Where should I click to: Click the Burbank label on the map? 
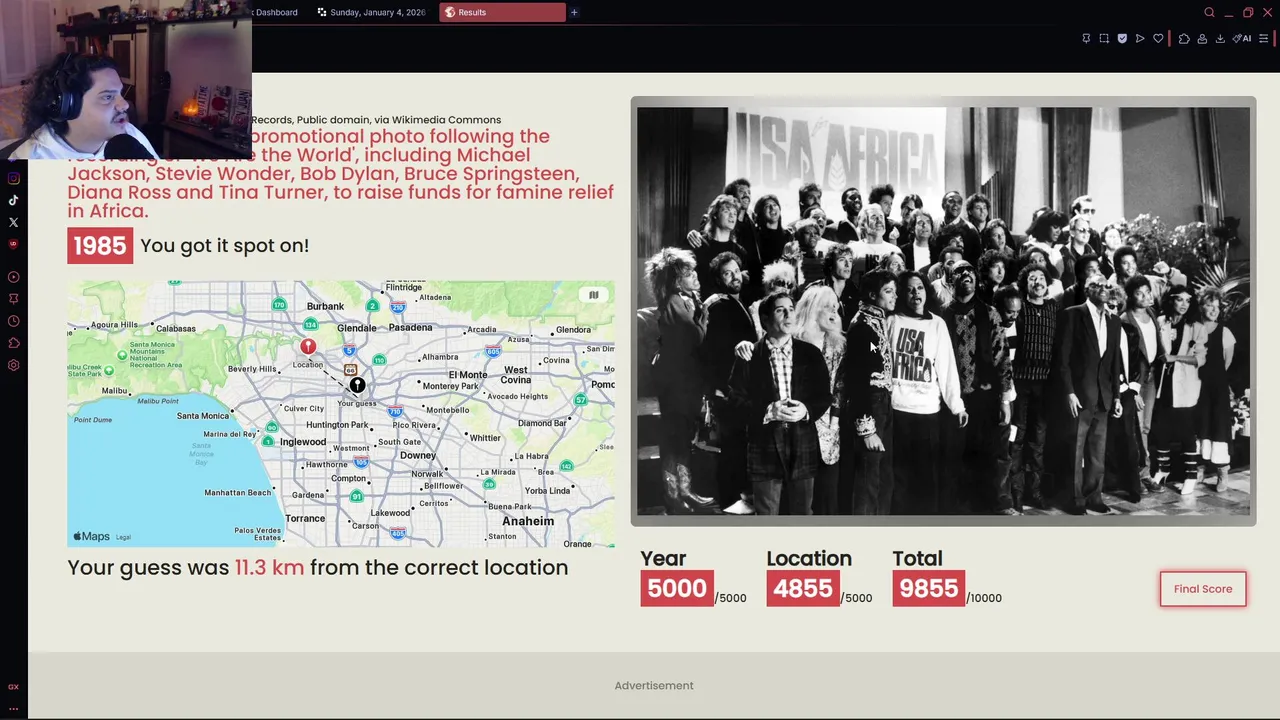[325, 306]
